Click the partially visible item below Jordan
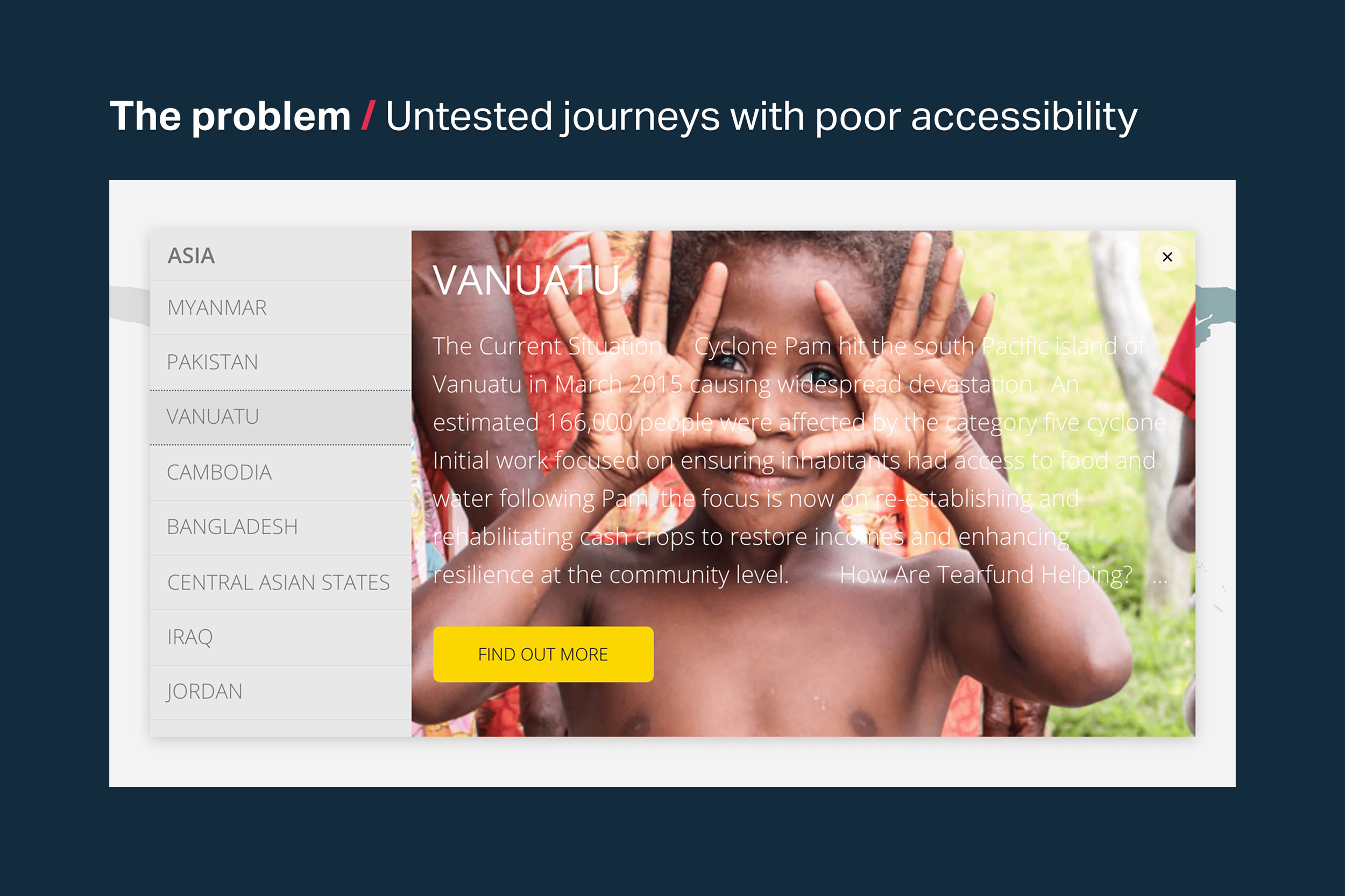Image resolution: width=1345 pixels, height=896 pixels. pyautogui.click(x=281, y=729)
